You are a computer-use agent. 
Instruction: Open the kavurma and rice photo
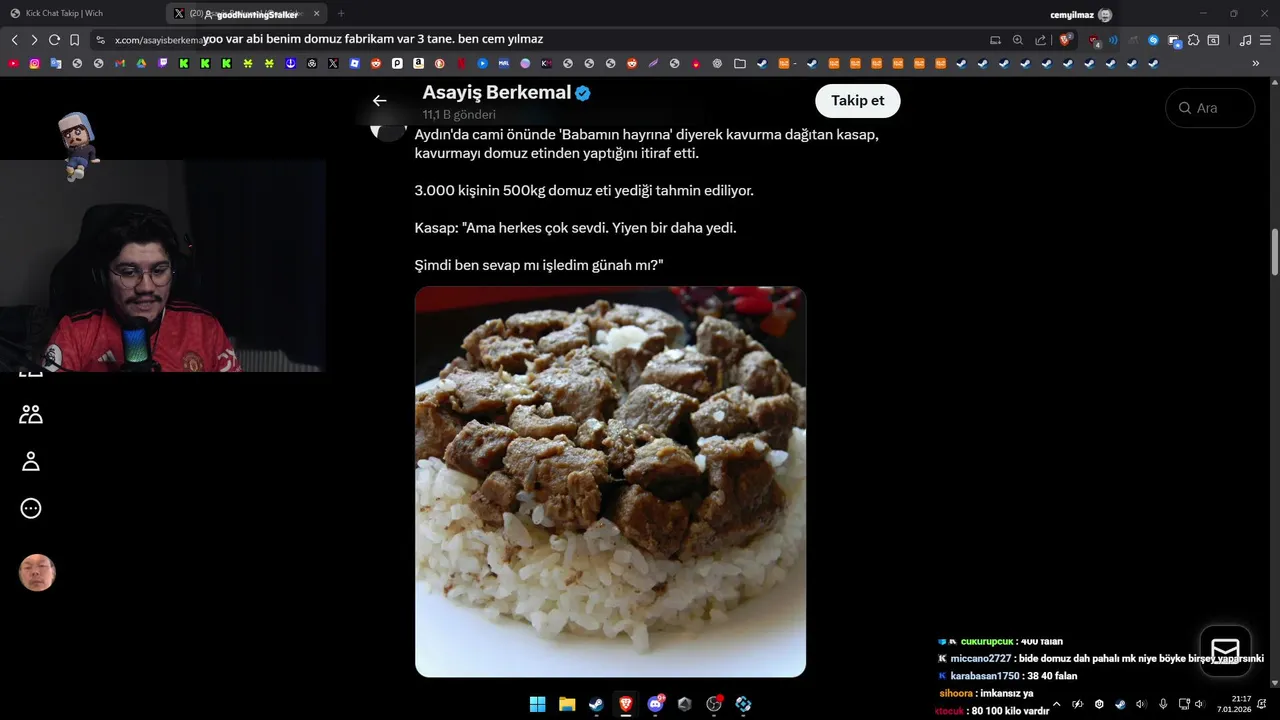click(610, 482)
